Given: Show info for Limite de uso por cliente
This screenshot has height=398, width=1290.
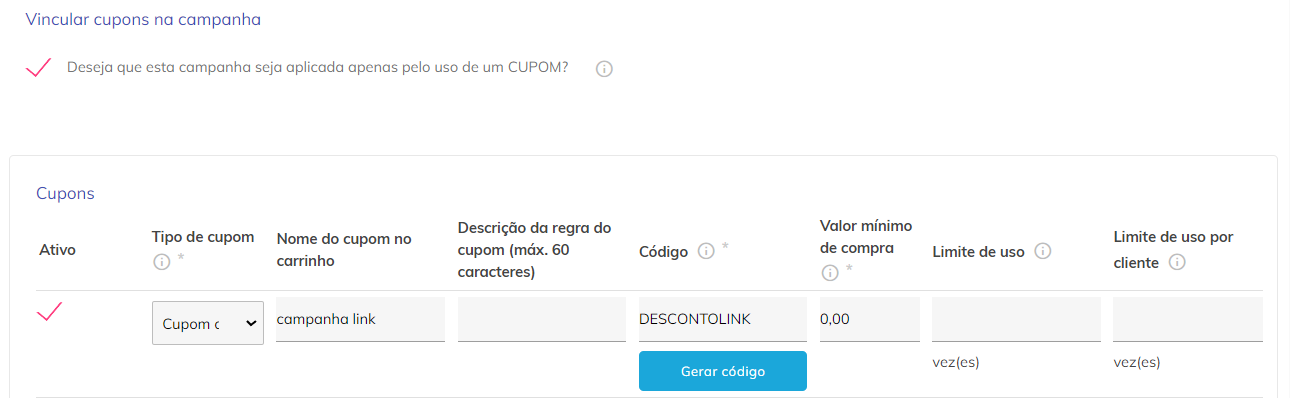Looking at the screenshot, I should coord(1177,263).
